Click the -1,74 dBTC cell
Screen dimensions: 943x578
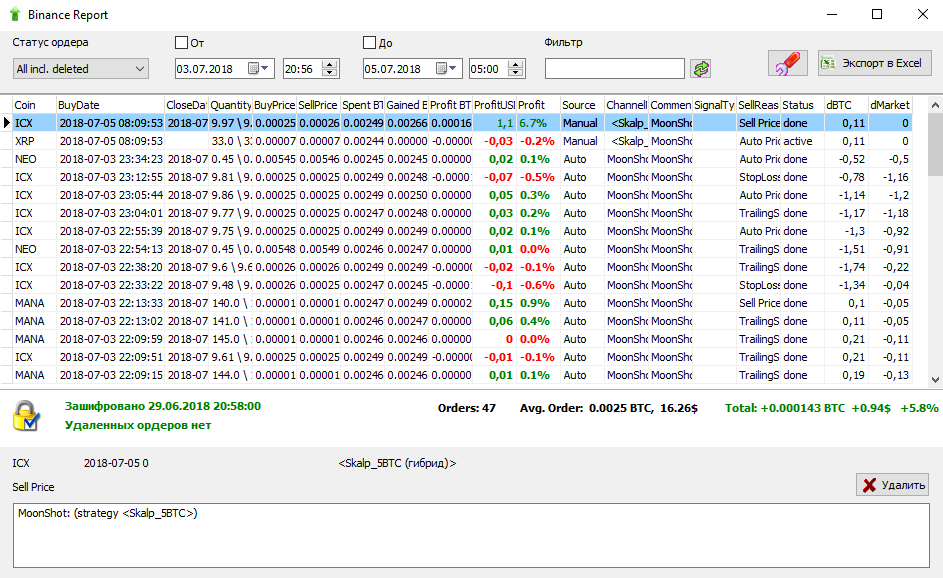846,267
